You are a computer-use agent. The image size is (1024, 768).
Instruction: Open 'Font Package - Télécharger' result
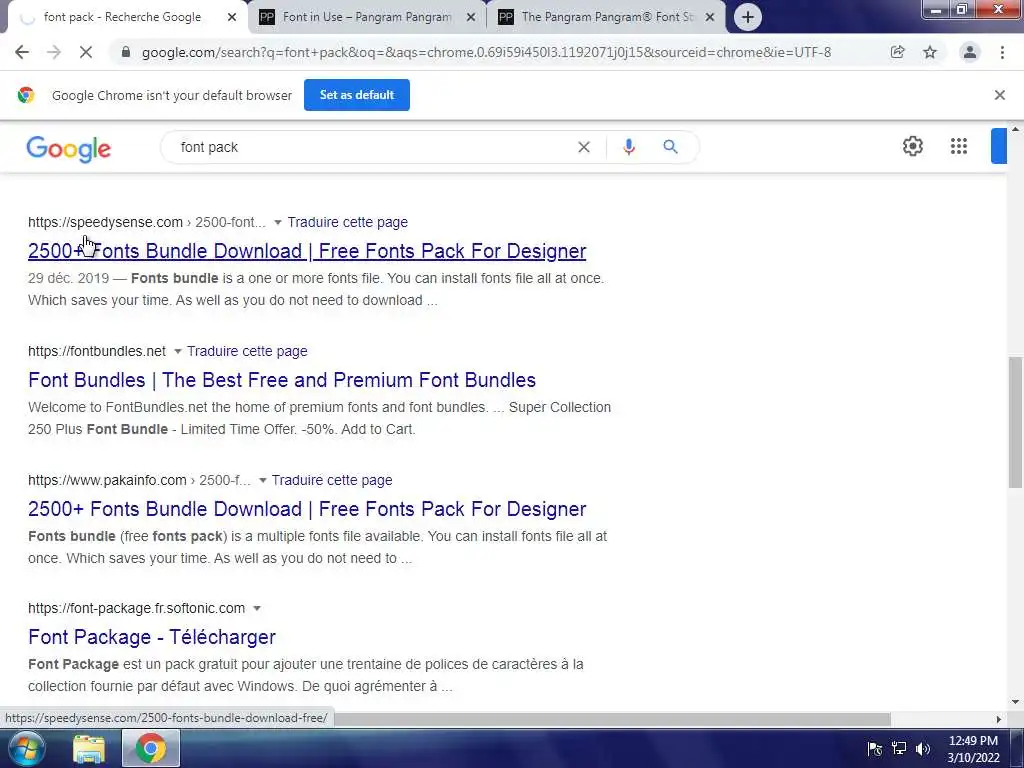click(x=152, y=637)
